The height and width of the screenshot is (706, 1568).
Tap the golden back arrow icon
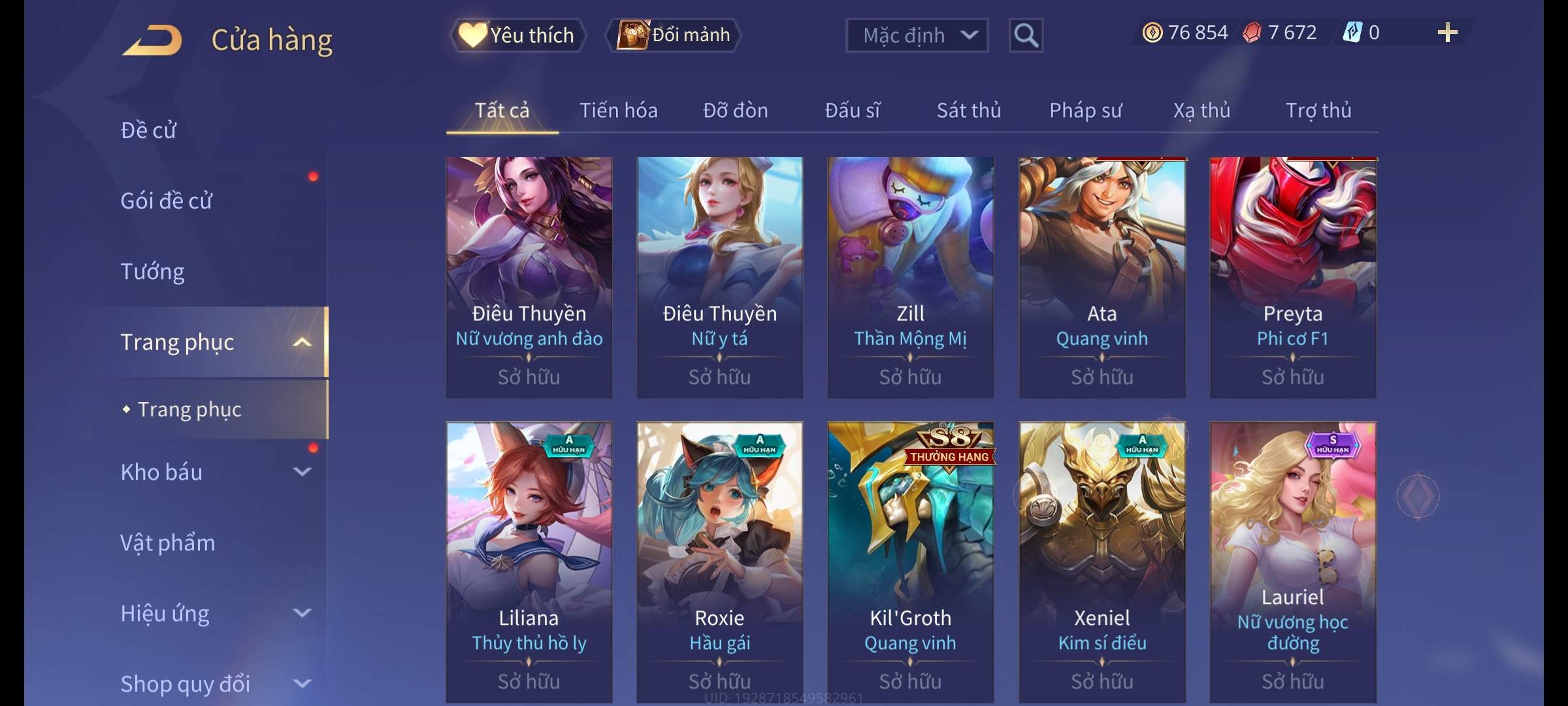(x=152, y=41)
